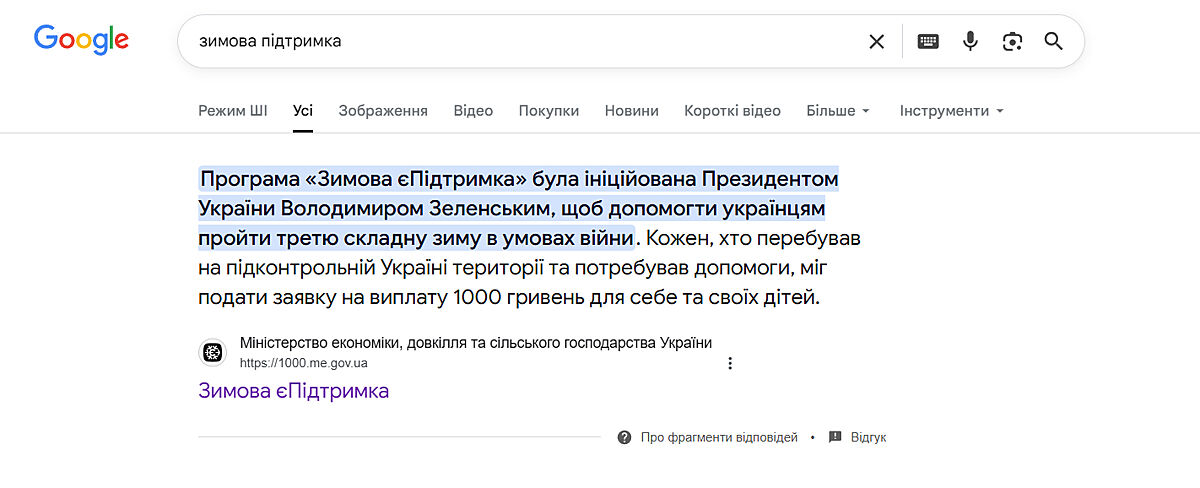Screen dimensions: 1200x488
Task: Open the Зображення tab
Action: (383, 111)
